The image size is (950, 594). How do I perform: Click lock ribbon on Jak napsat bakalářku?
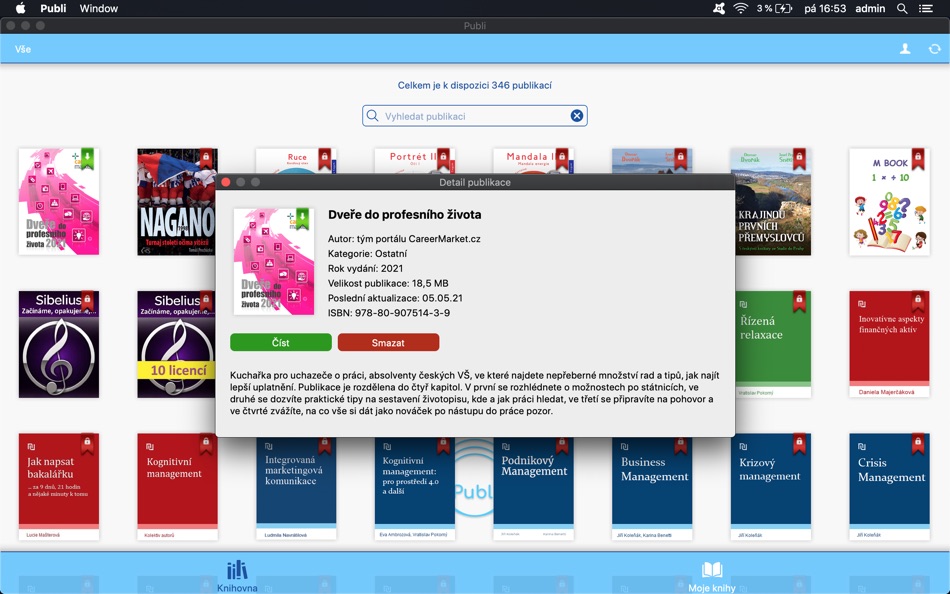coord(87,444)
